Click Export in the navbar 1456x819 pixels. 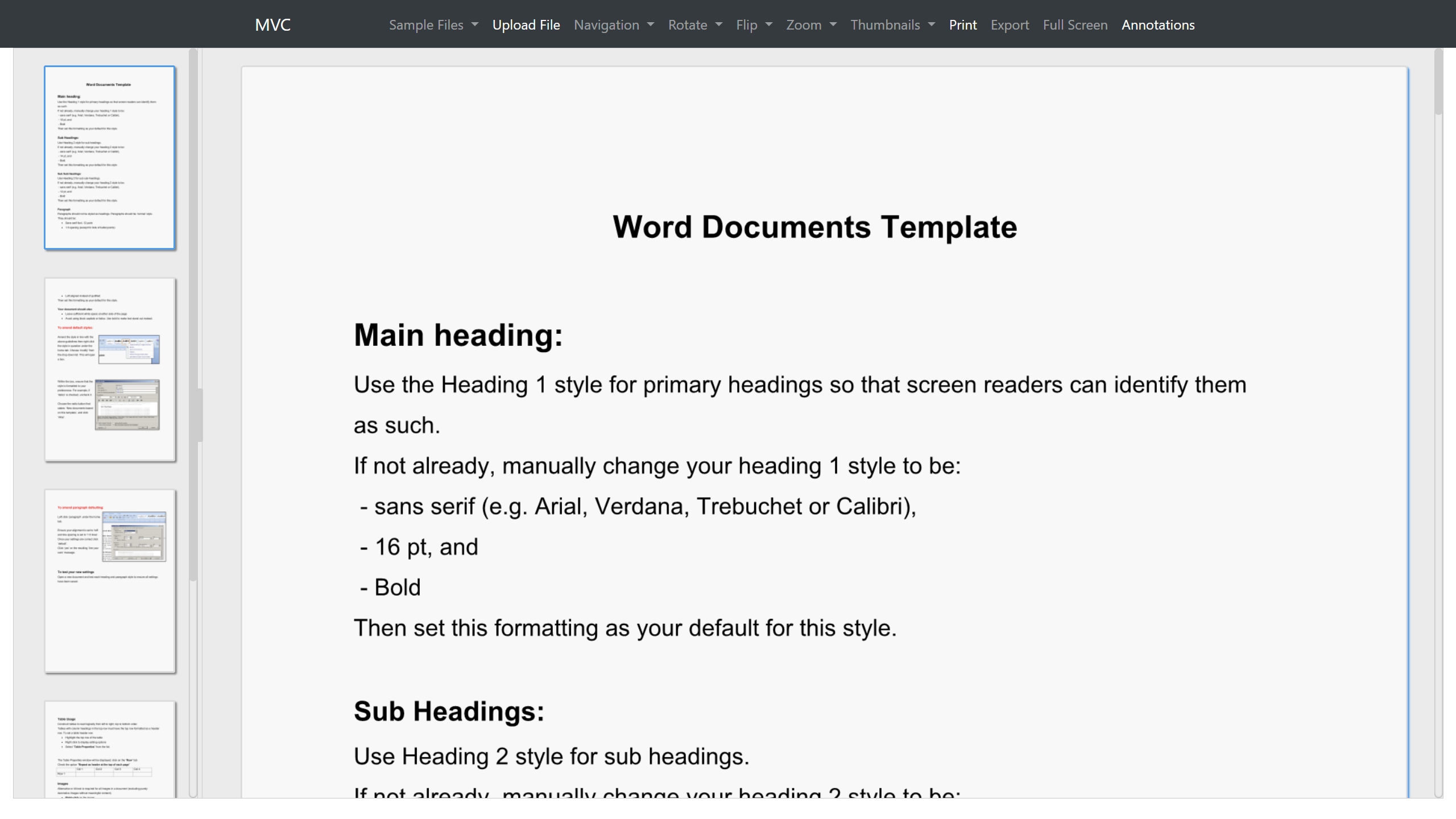pyautogui.click(x=1010, y=25)
